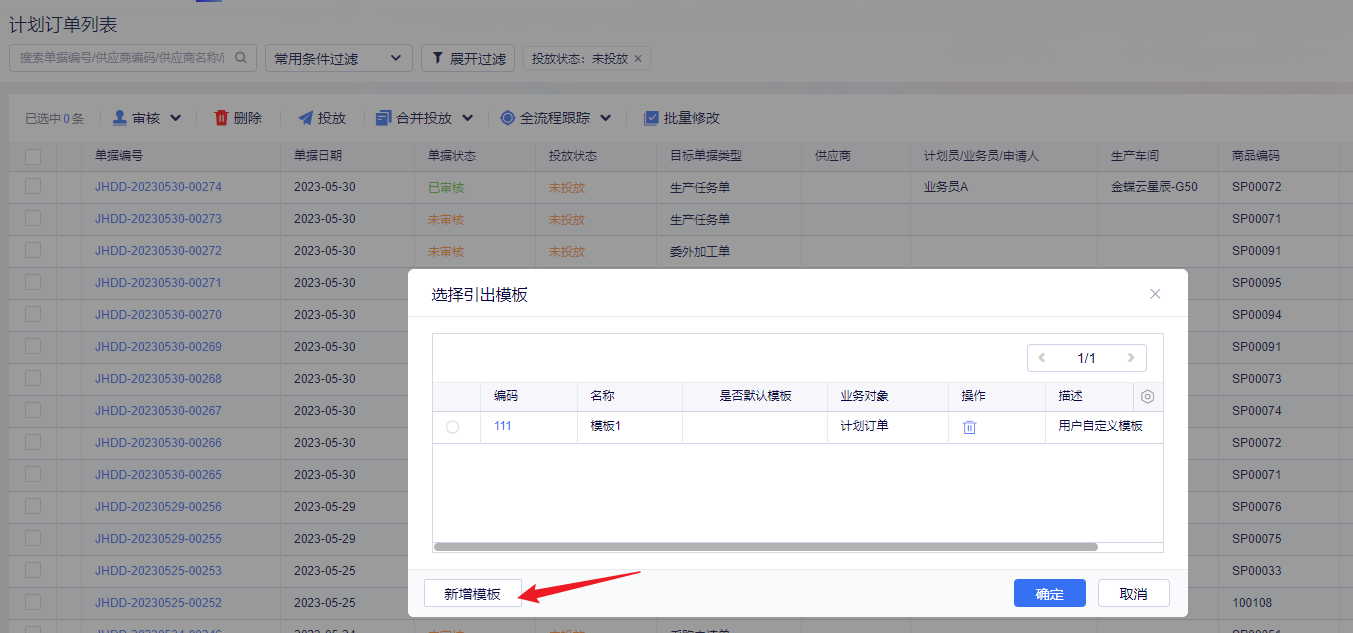Click the 单据日期 column header
This screenshot has height=633, width=1353.
click(318, 156)
